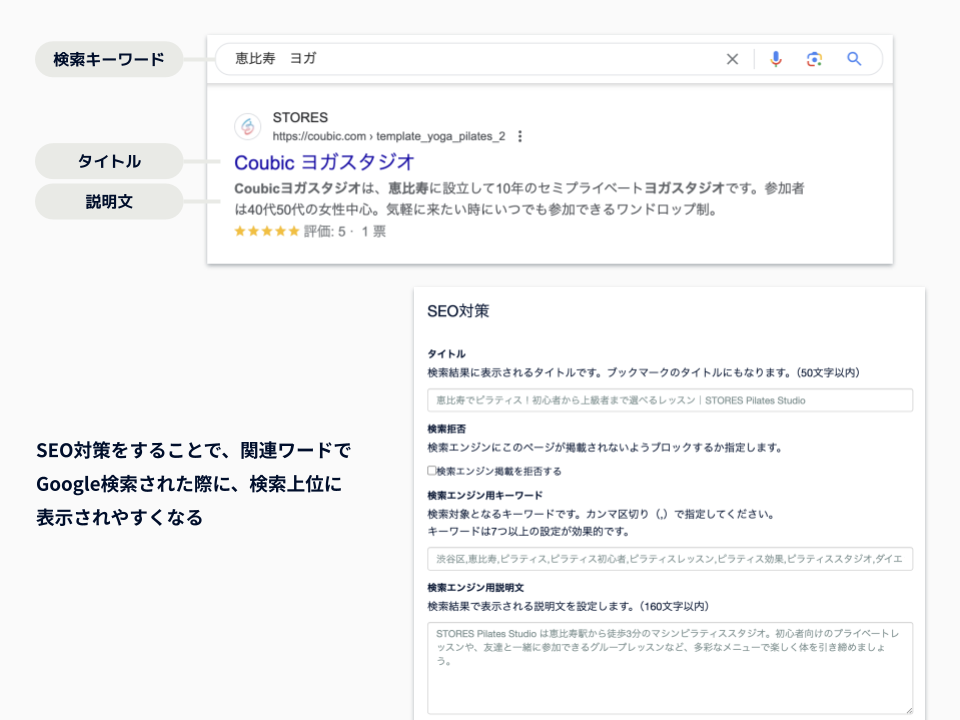Tick the 検索エンジン掲載を拒否する checkbox

[x=432, y=470]
